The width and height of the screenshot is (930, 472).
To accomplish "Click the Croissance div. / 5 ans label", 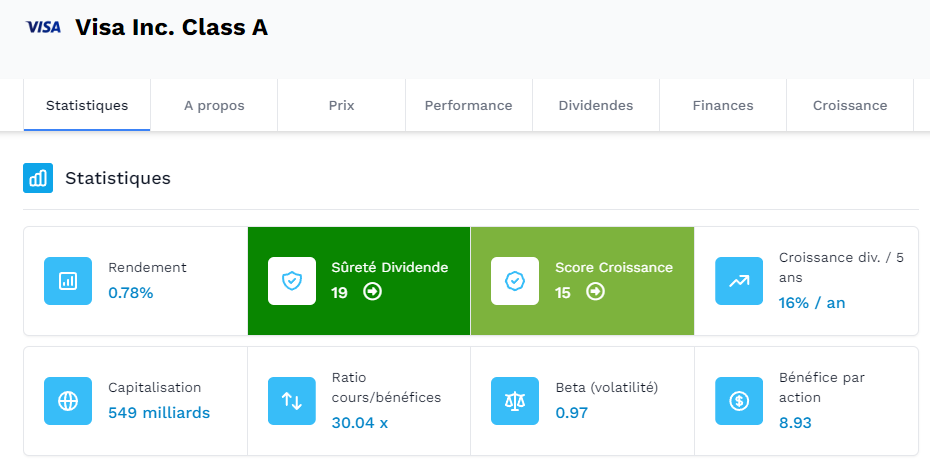I will [841, 267].
